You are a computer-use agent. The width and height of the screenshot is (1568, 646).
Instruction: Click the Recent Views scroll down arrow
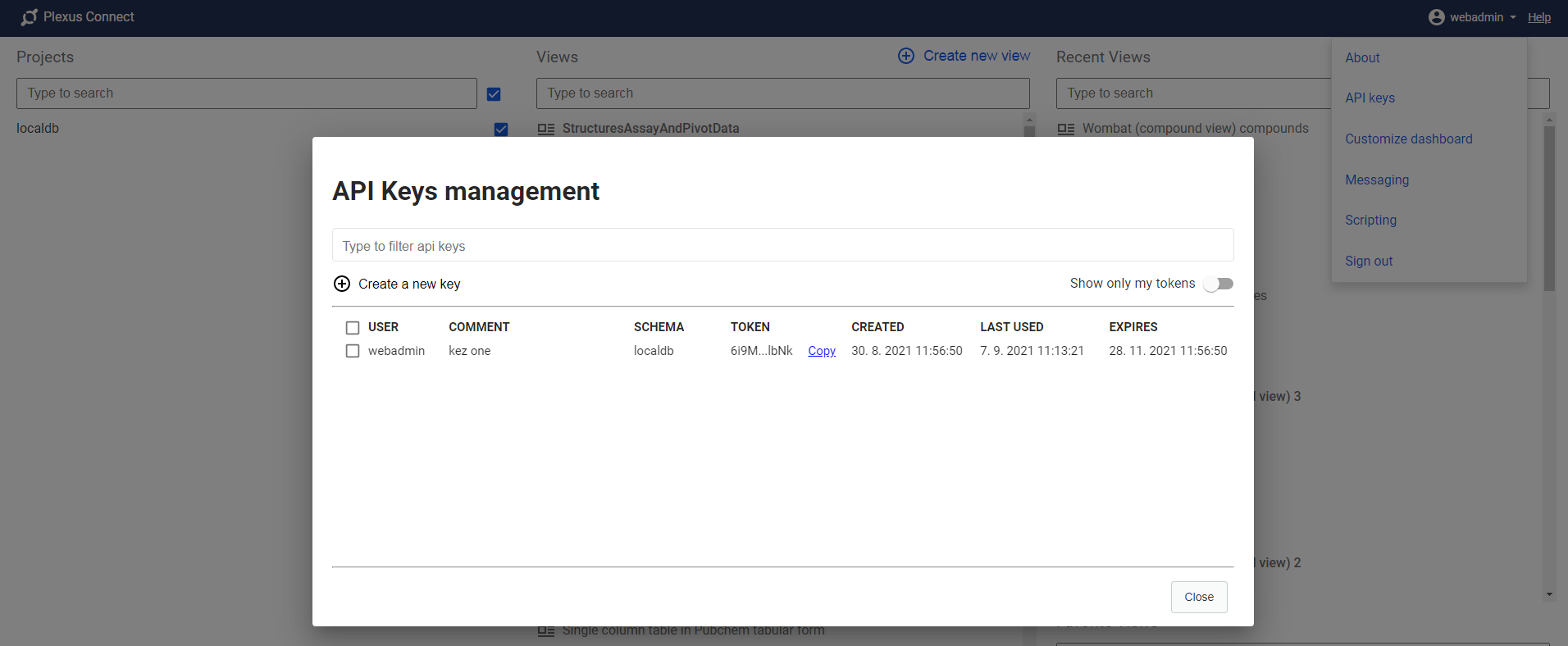point(1549,594)
